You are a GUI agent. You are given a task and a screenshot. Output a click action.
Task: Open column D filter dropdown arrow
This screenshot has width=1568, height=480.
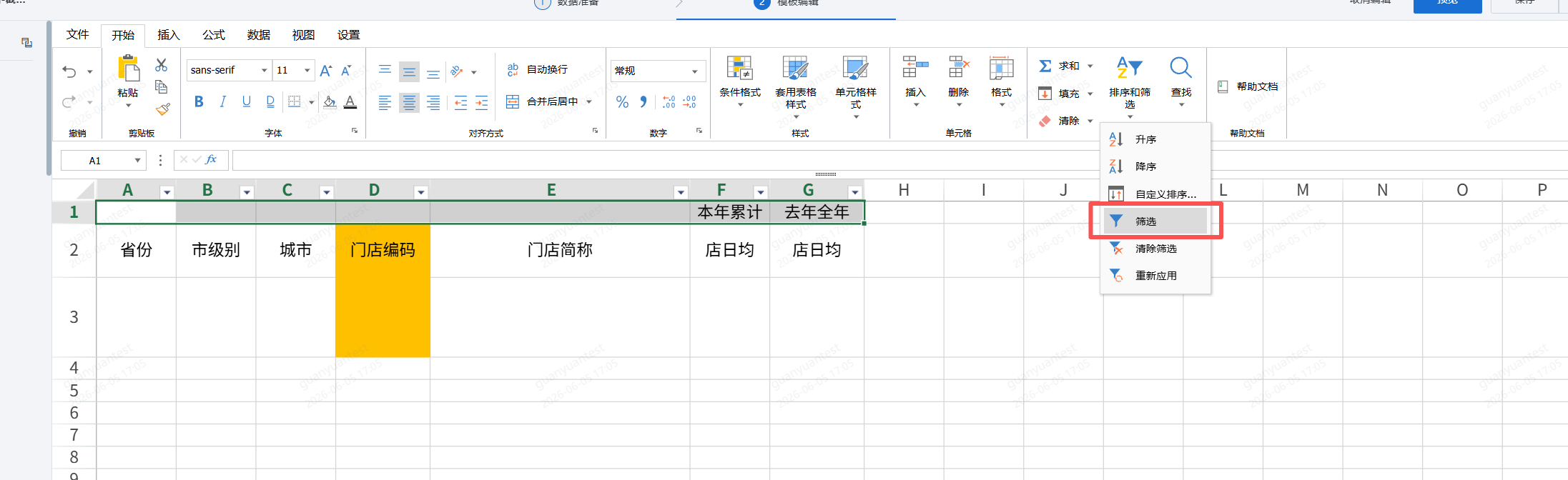[421, 192]
